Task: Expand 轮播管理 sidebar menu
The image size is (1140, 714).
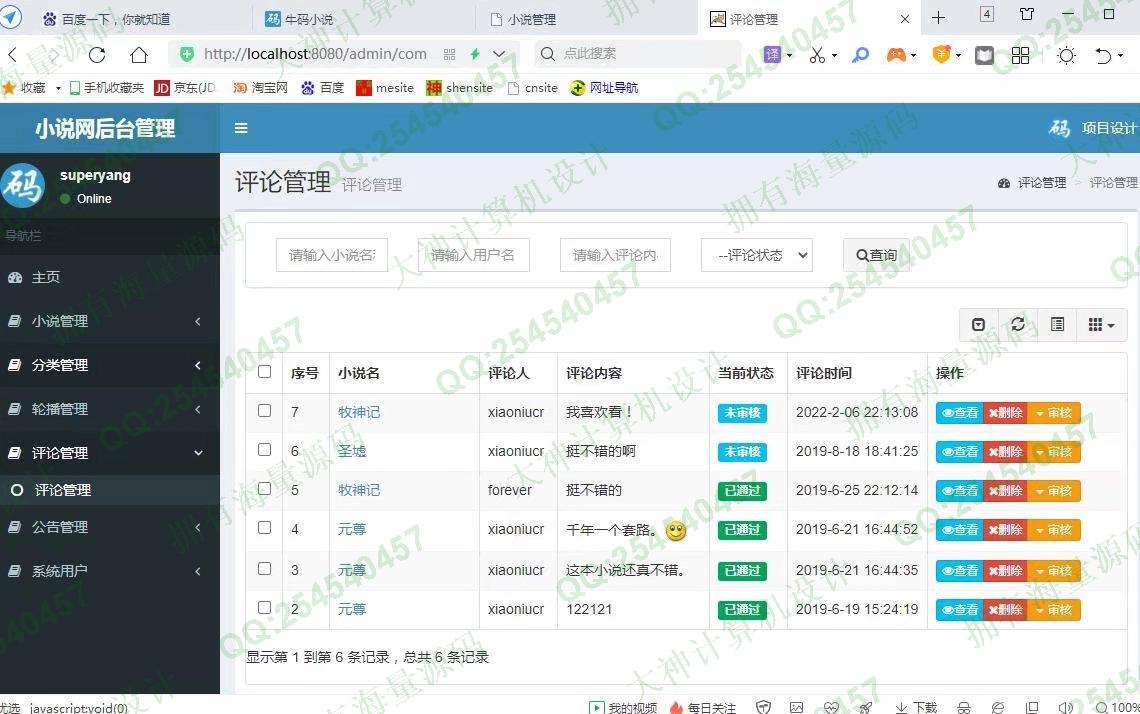Action: (x=110, y=409)
